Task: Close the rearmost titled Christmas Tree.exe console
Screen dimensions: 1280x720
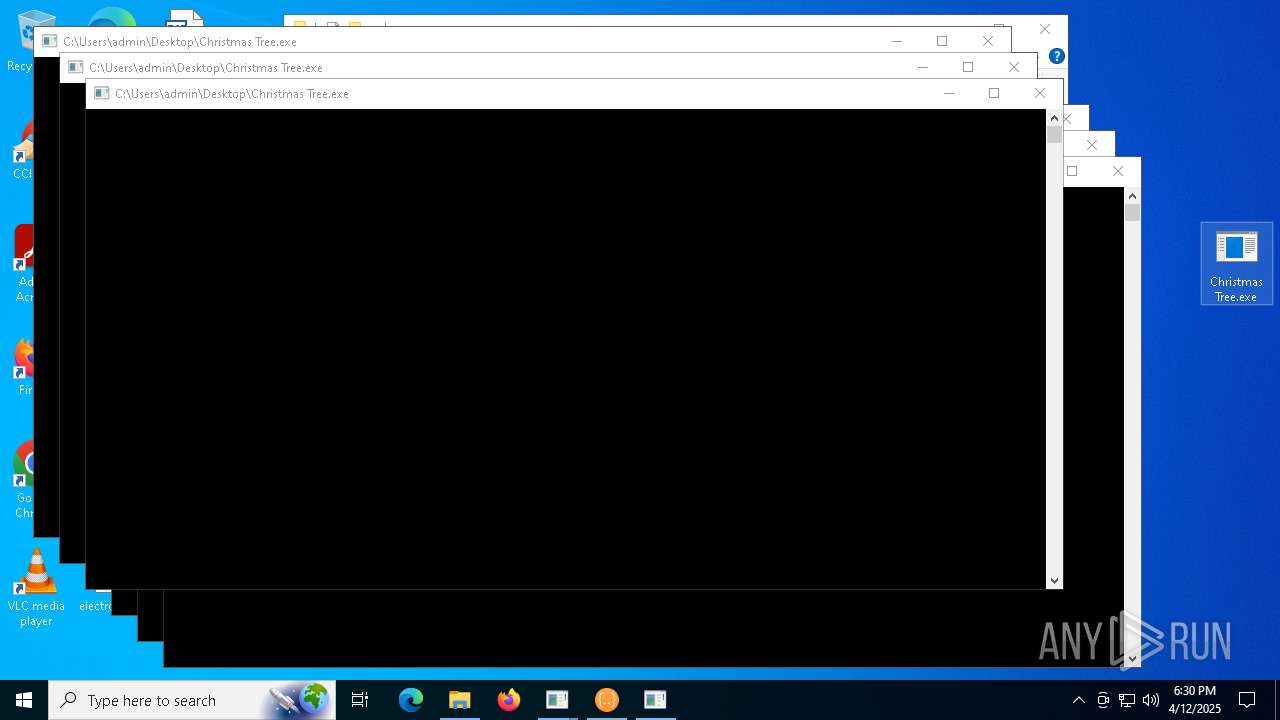Action: point(988,41)
